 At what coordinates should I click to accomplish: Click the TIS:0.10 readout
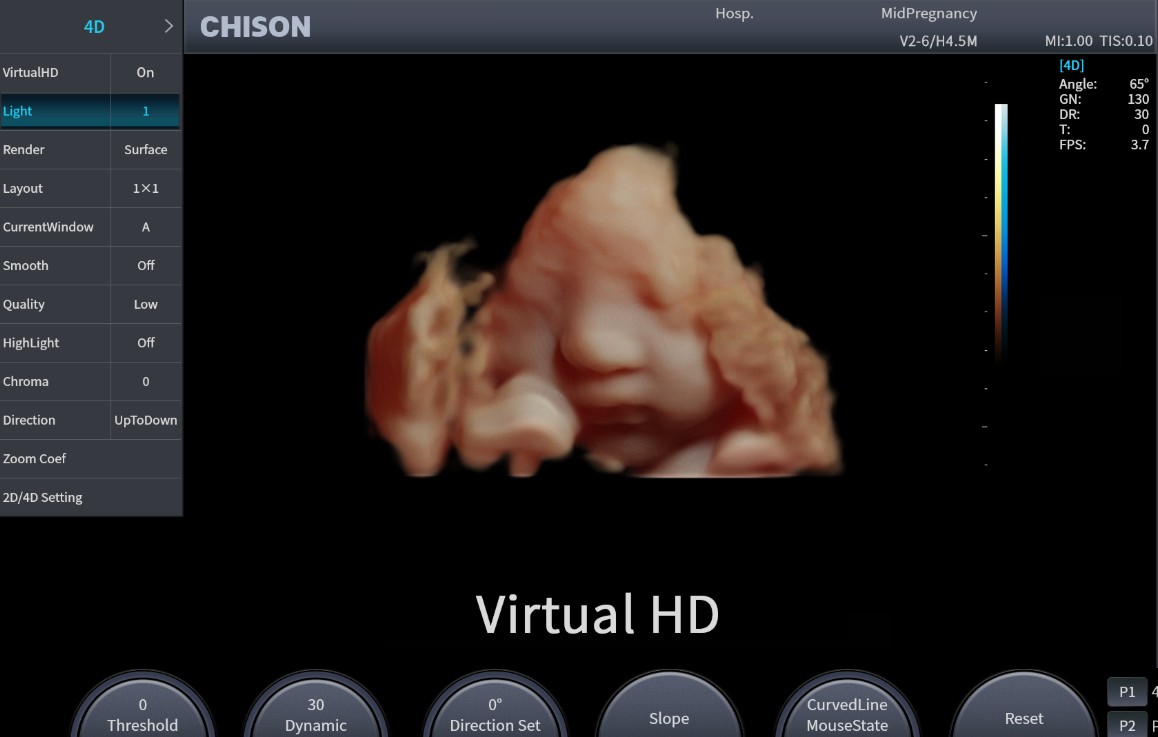(1126, 41)
